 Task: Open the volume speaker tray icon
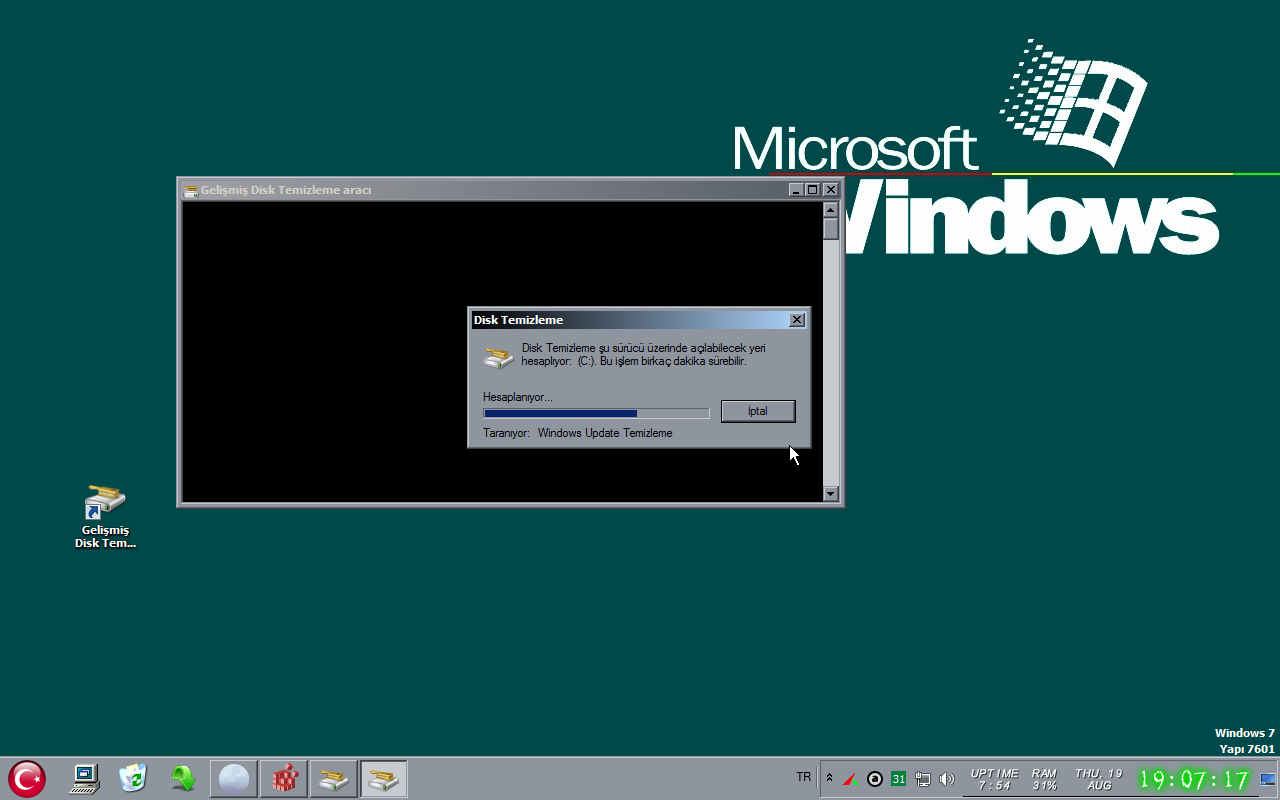pyautogui.click(x=947, y=779)
